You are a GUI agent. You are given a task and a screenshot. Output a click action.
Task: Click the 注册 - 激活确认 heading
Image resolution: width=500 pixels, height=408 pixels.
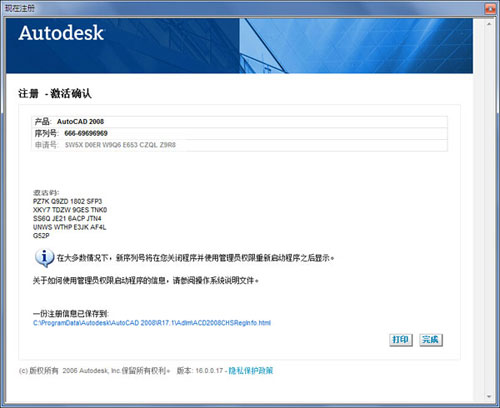click(x=55, y=93)
